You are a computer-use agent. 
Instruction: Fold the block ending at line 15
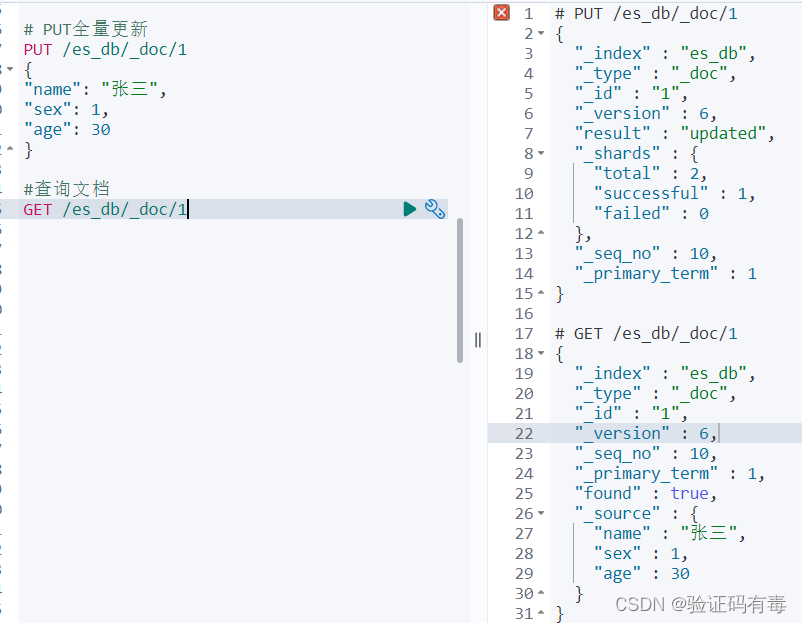(x=541, y=293)
